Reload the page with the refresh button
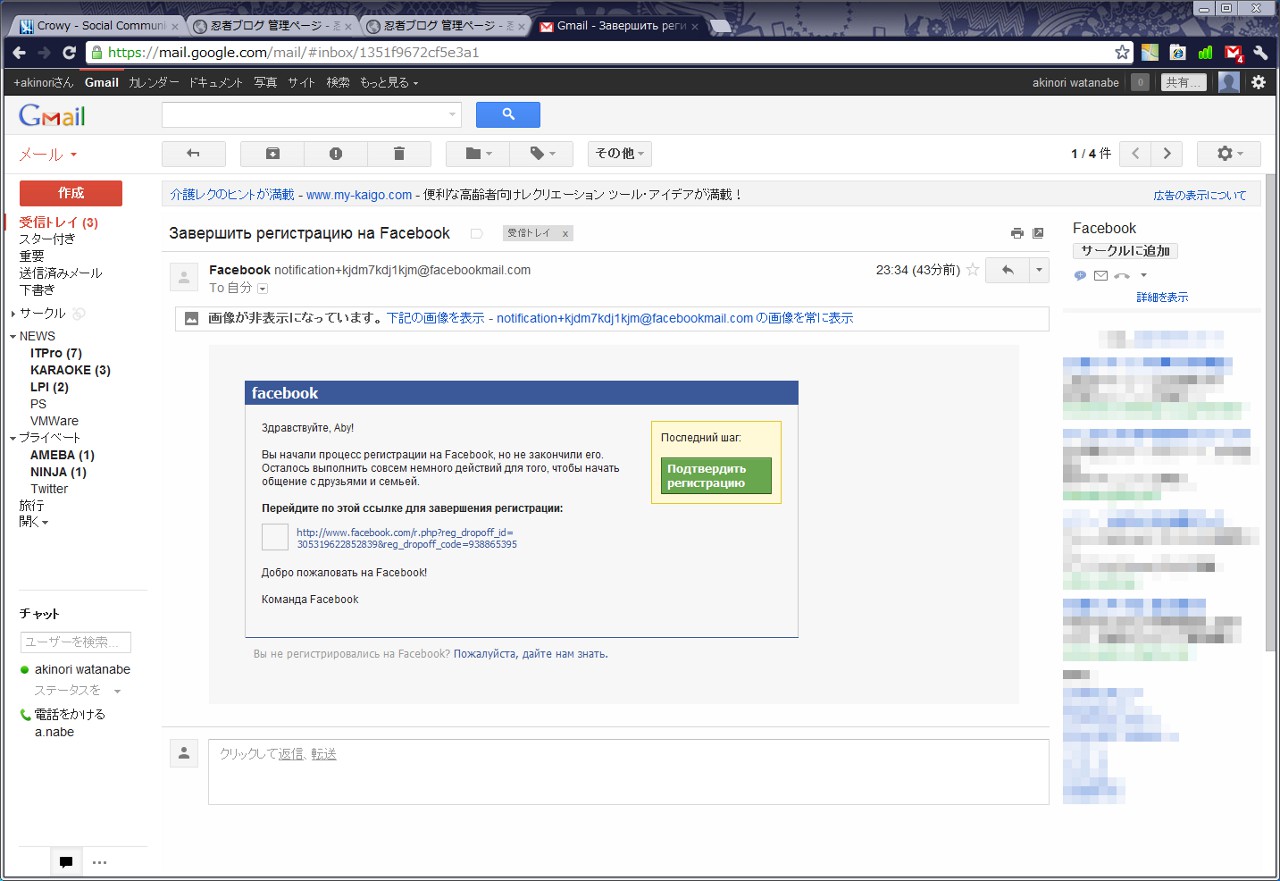This screenshot has width=1280, height=881. pyautogui.click(x=69, y=53)
